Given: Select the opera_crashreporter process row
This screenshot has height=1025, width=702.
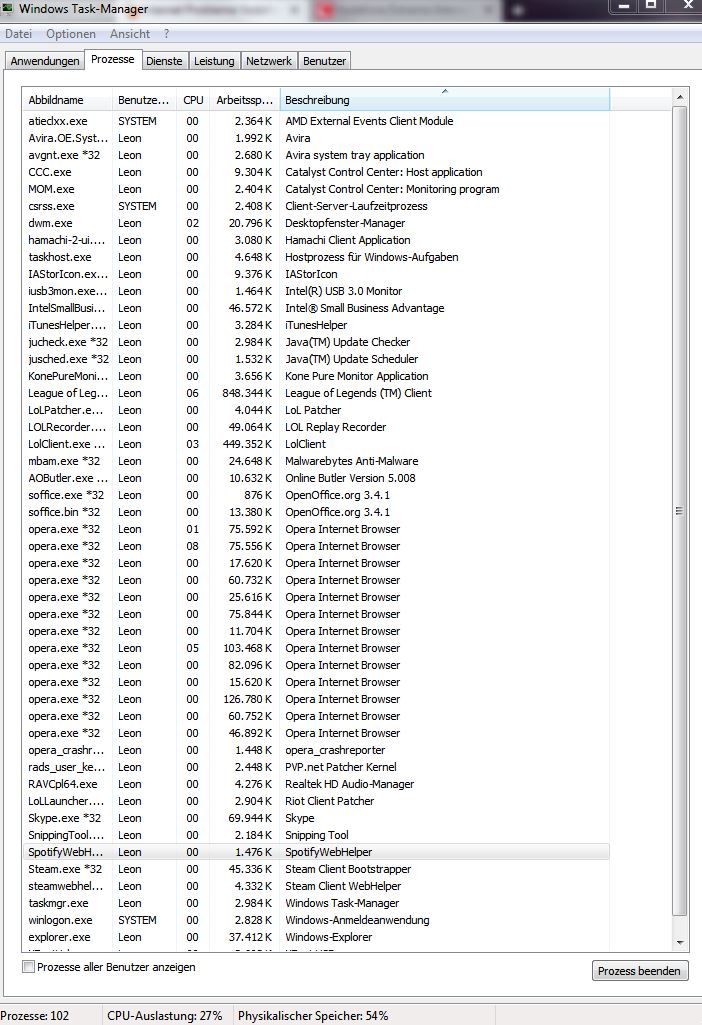Looking at the screenshot, I should [x=316, y=750].
